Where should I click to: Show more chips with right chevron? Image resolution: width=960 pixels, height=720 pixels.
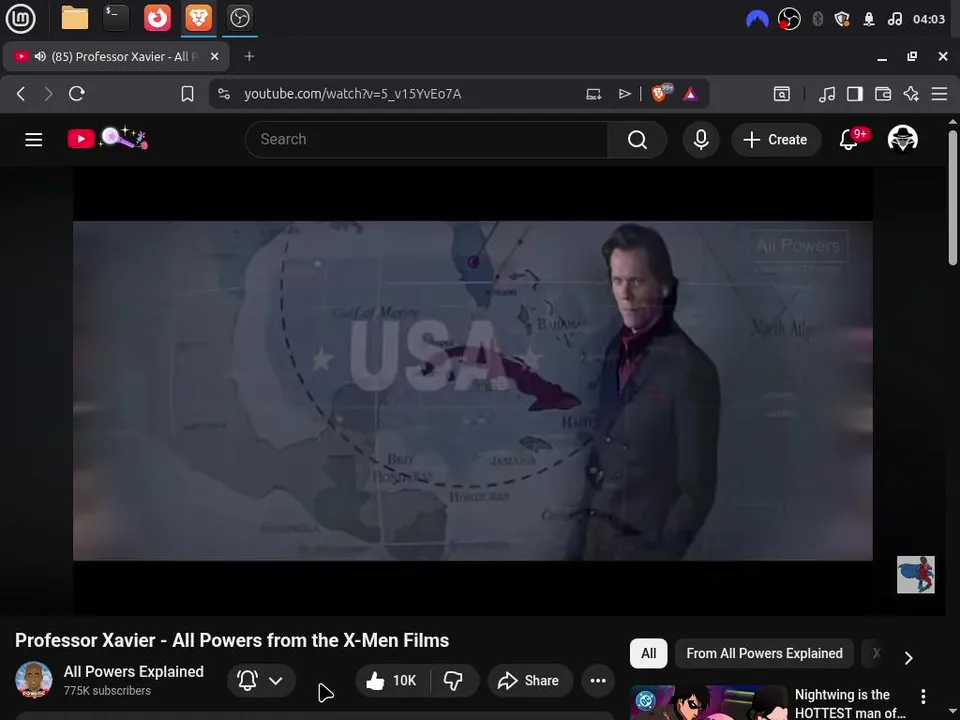coord(909,658)
